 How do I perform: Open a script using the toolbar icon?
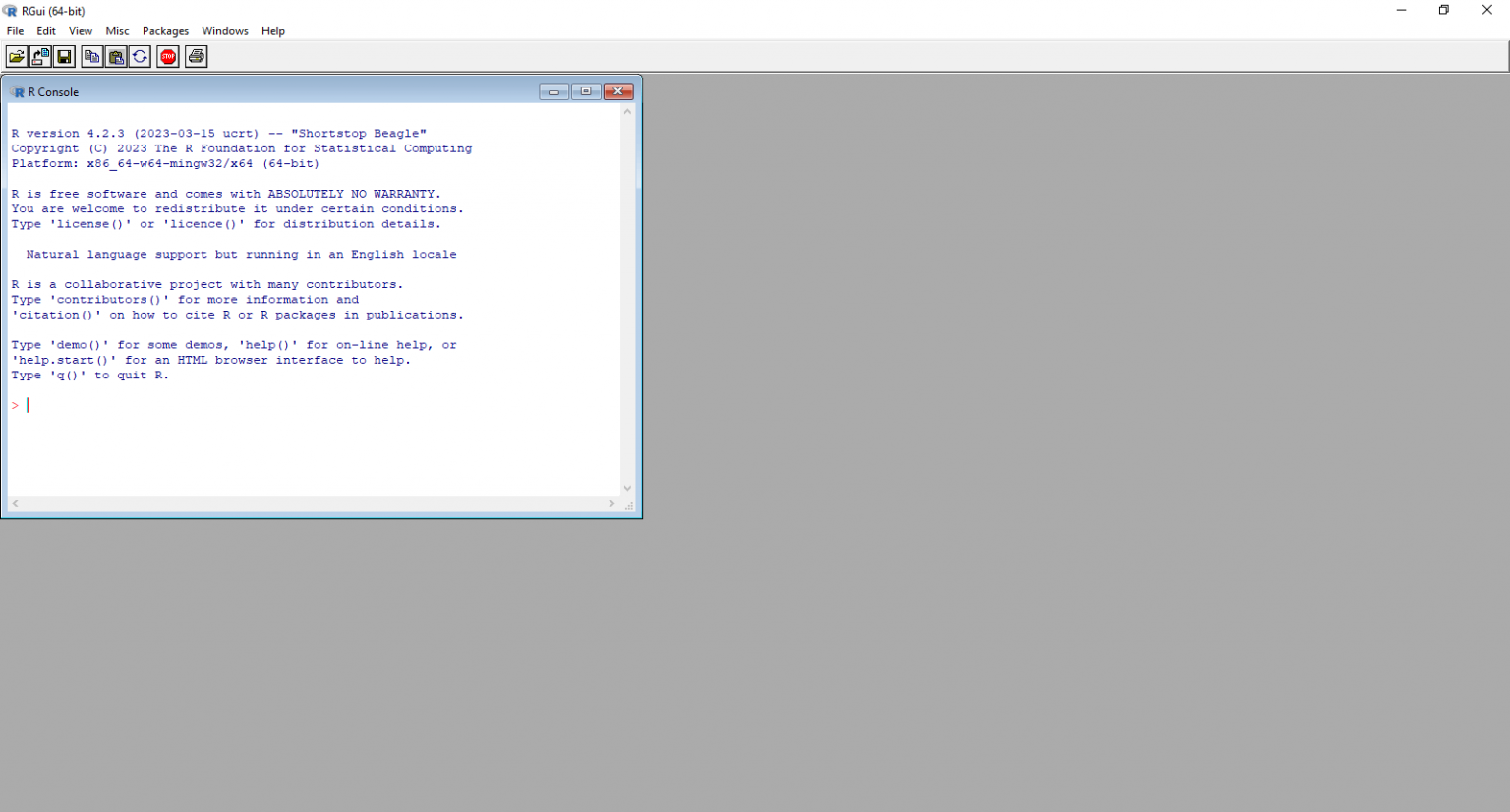point(17,56)
